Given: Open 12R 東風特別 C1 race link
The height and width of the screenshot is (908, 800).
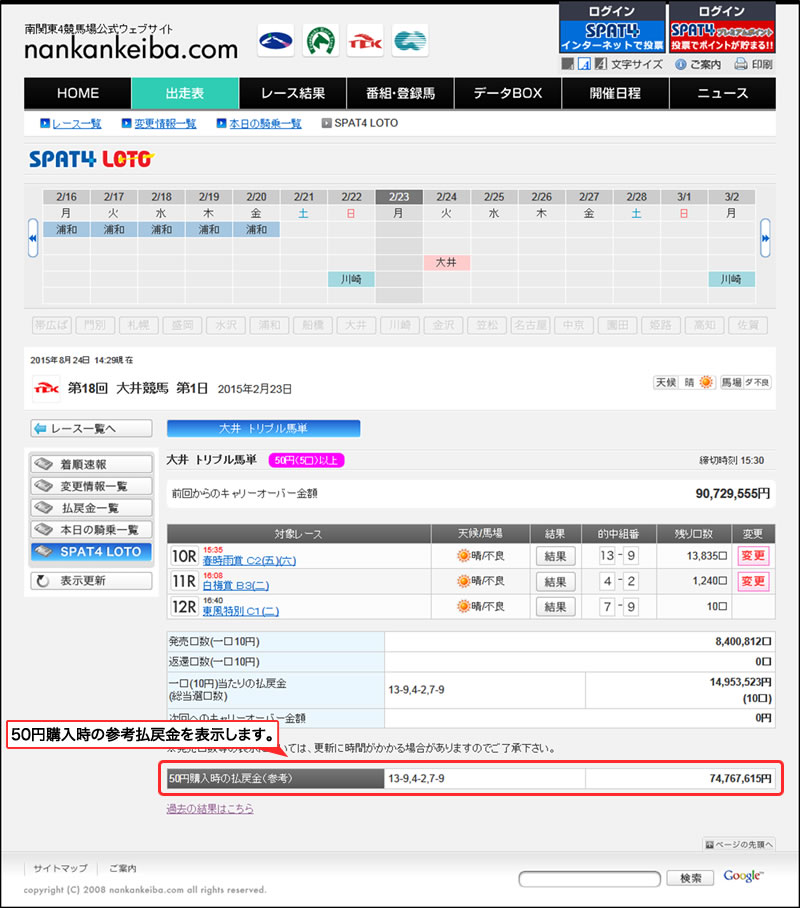Looking at the screenshot, I should click(241, 611).
